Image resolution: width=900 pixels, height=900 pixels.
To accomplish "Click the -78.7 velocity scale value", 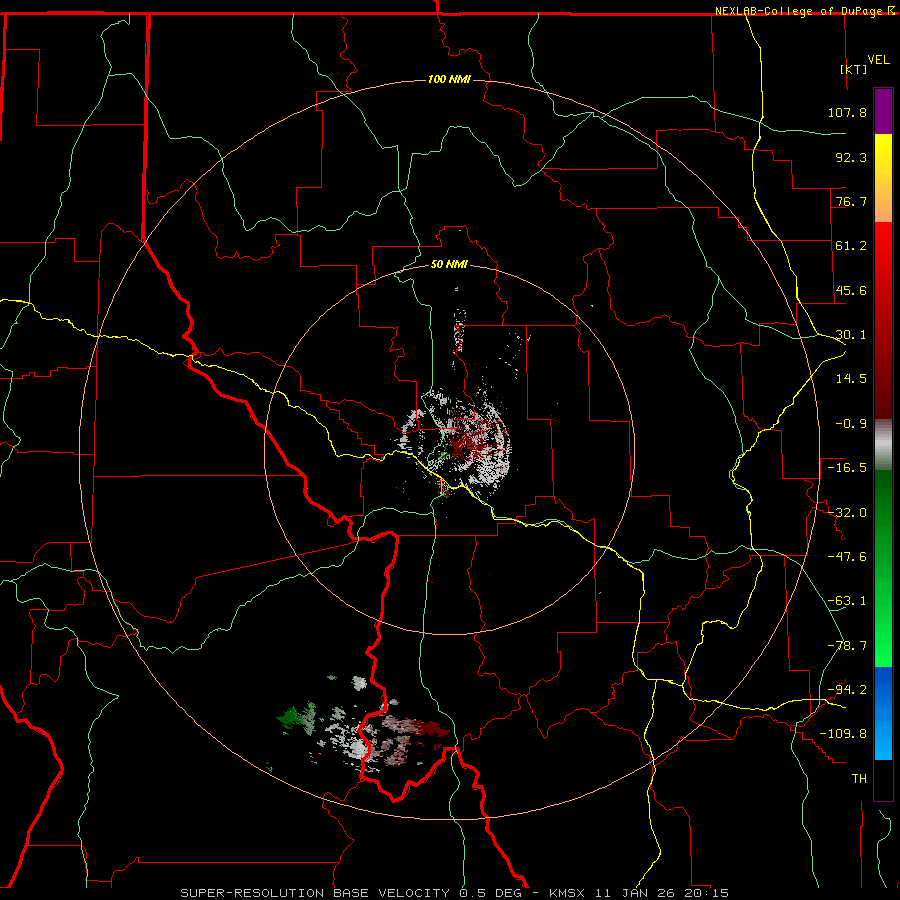I will tap(847, 646).
